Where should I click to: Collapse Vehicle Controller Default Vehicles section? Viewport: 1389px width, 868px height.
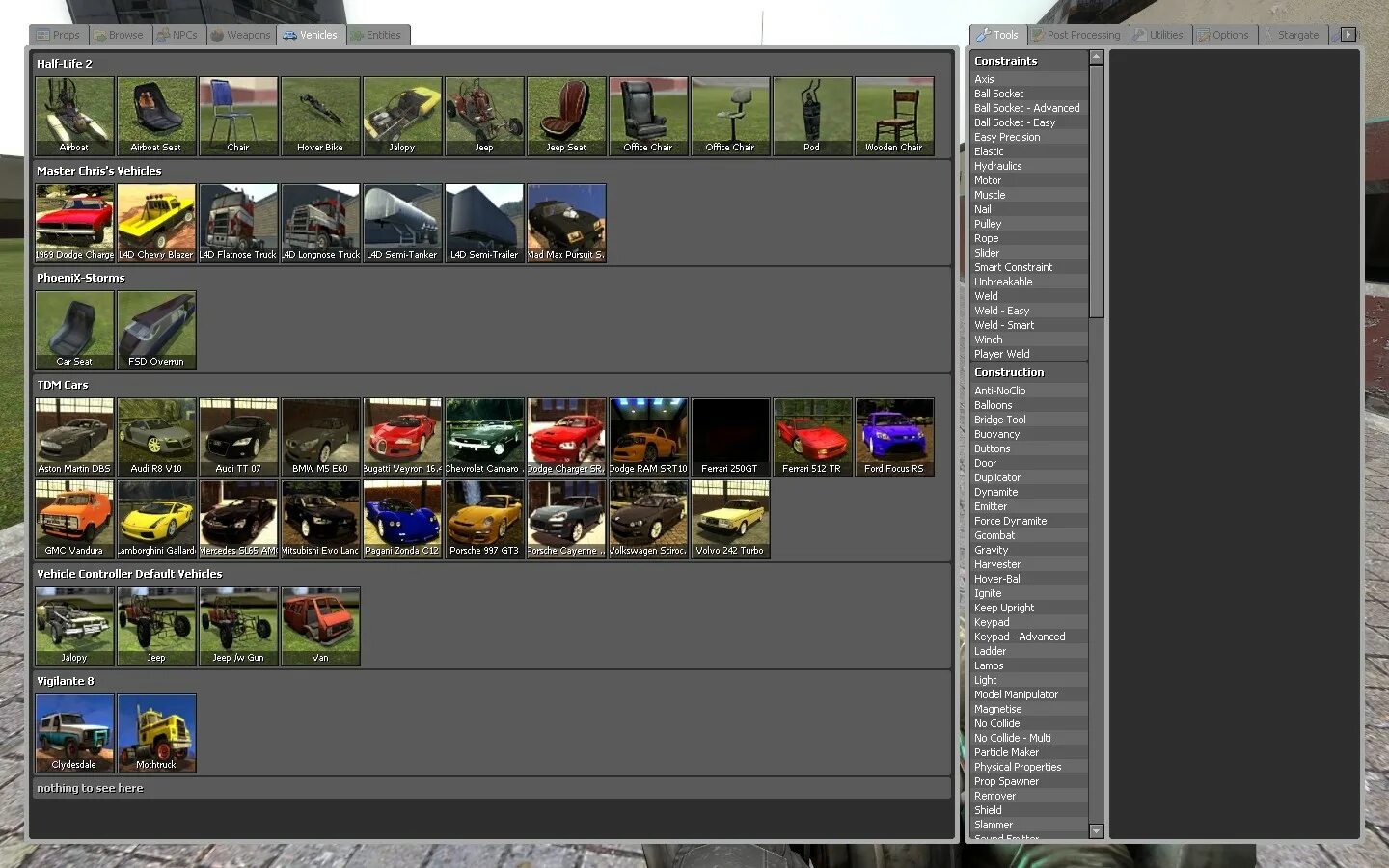pyautogui.click(x=492, y=574)
